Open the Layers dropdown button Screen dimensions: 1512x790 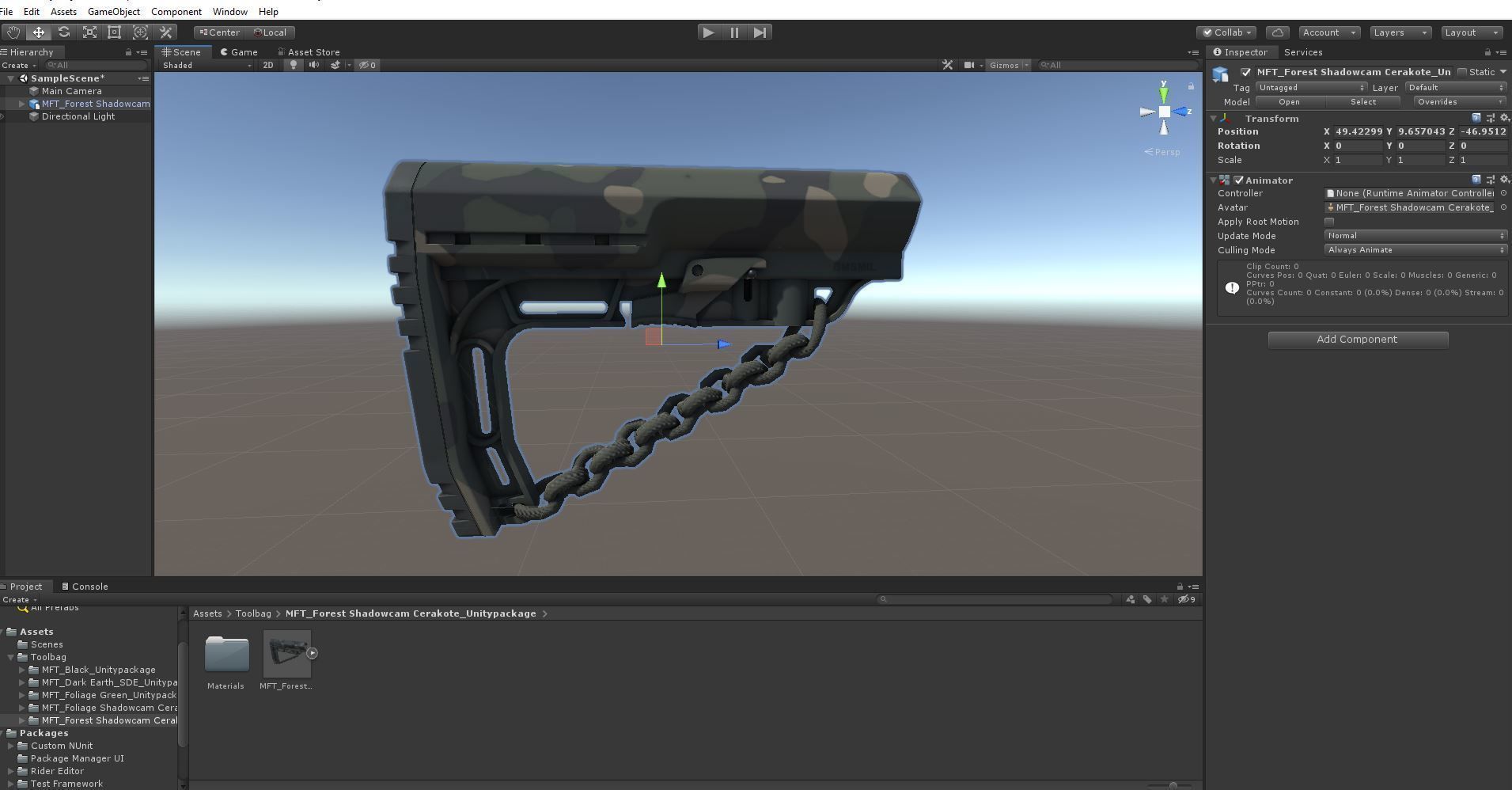click(x=1400, y=32)
